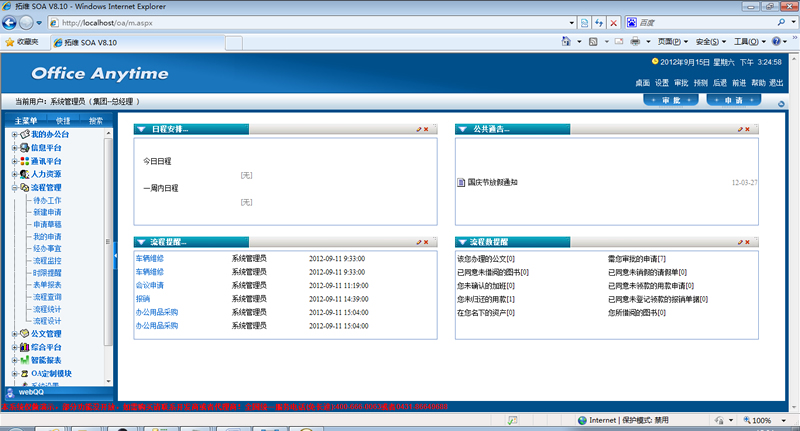Open the 会议申请 workflow link
800x431 pixels.
(x=149, y=285)
